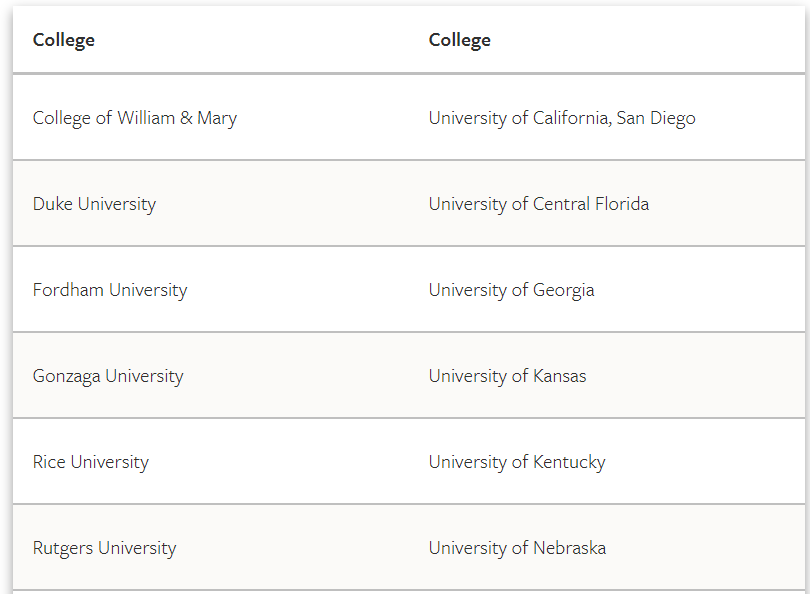Select University of Georgia in the table

[511, 290]
